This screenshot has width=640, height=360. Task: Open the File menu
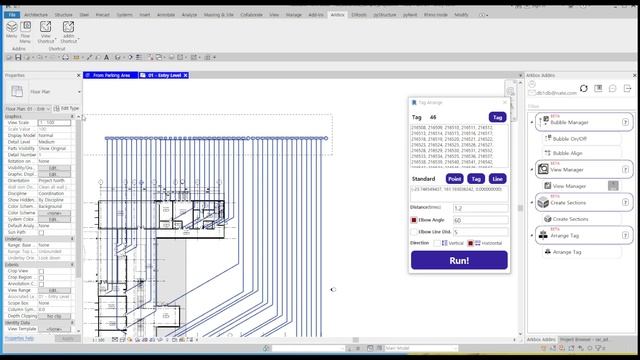coord(12,15)
